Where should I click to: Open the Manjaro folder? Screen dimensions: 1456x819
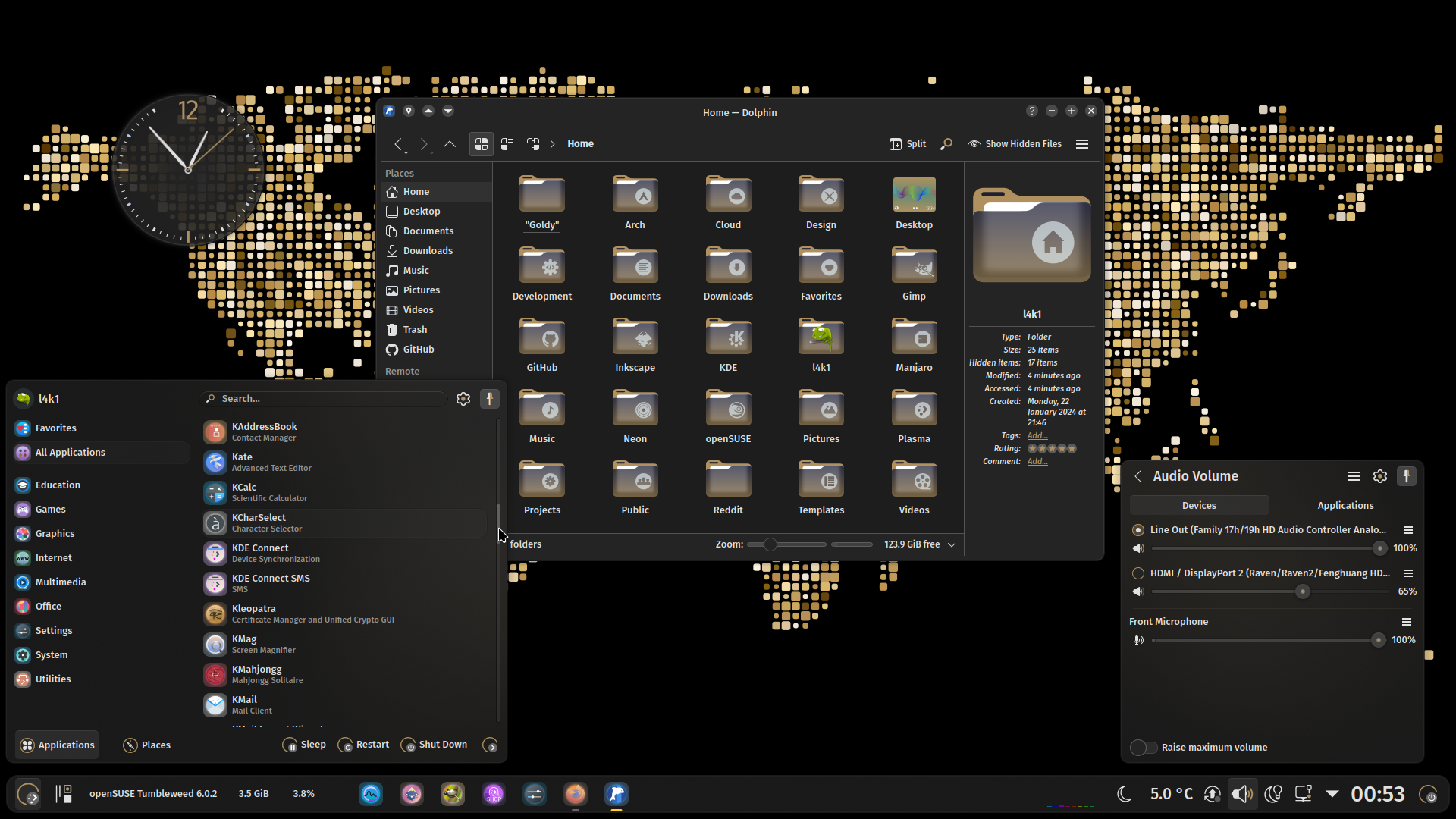point(914,345)
